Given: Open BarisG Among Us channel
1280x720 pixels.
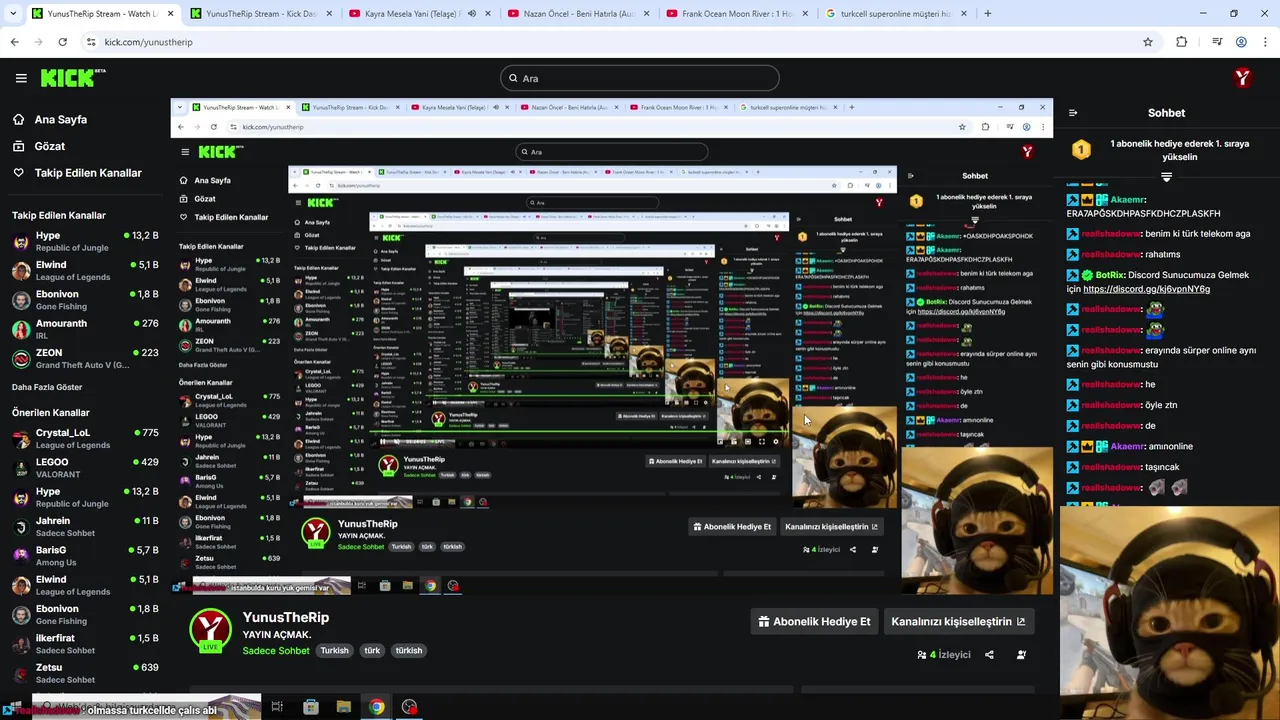Looking at the screenshot, I should point(85,556).
